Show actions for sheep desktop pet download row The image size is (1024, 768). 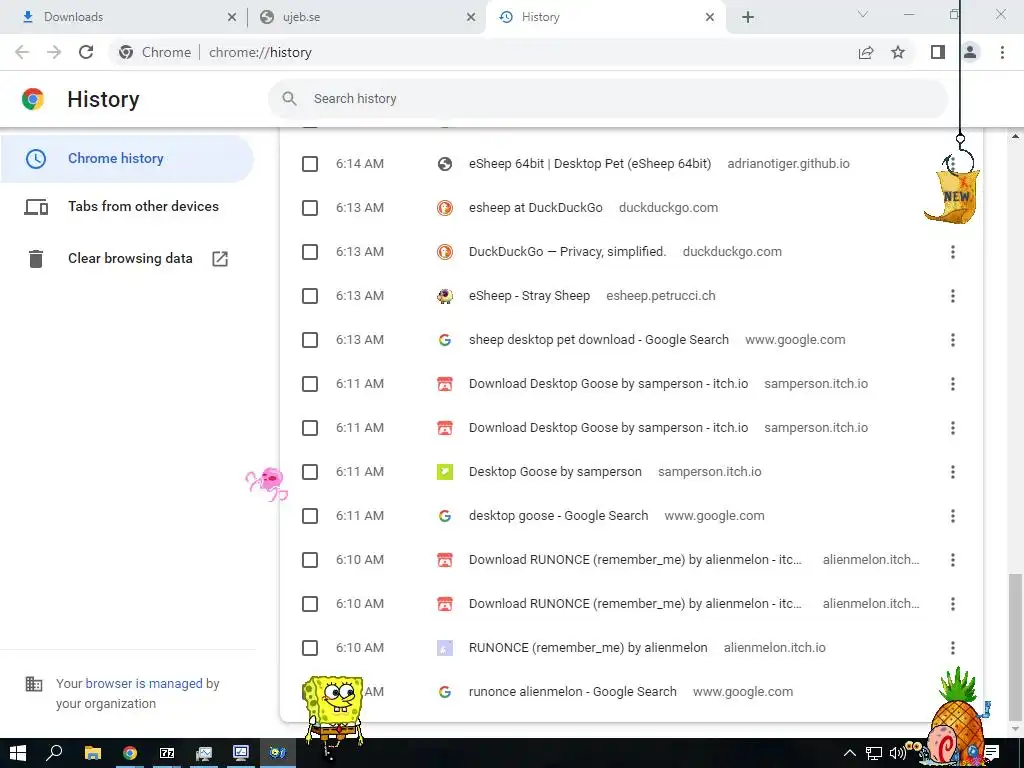click(953, 340)
